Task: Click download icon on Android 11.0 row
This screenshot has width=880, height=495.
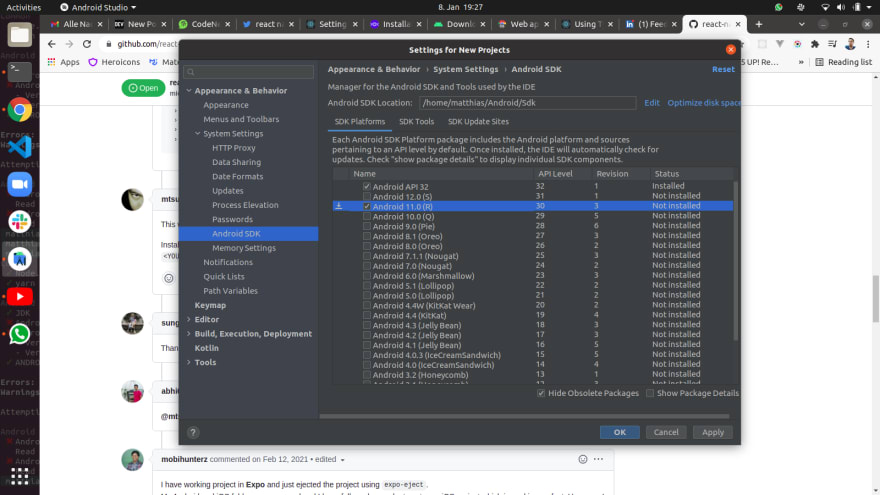Action: tap(338, 206)
